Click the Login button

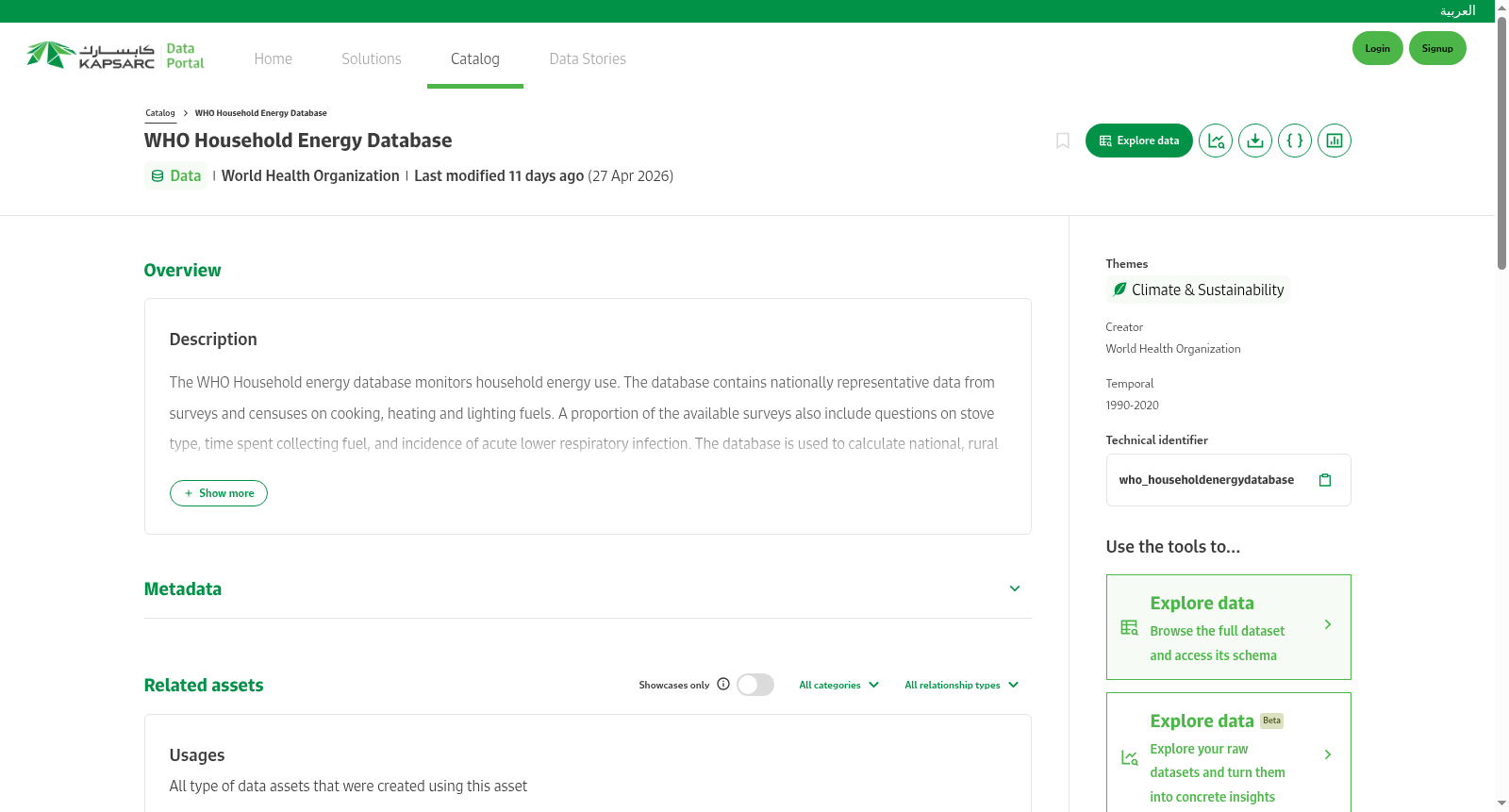pyautogui.click(x=1378, y=48)
